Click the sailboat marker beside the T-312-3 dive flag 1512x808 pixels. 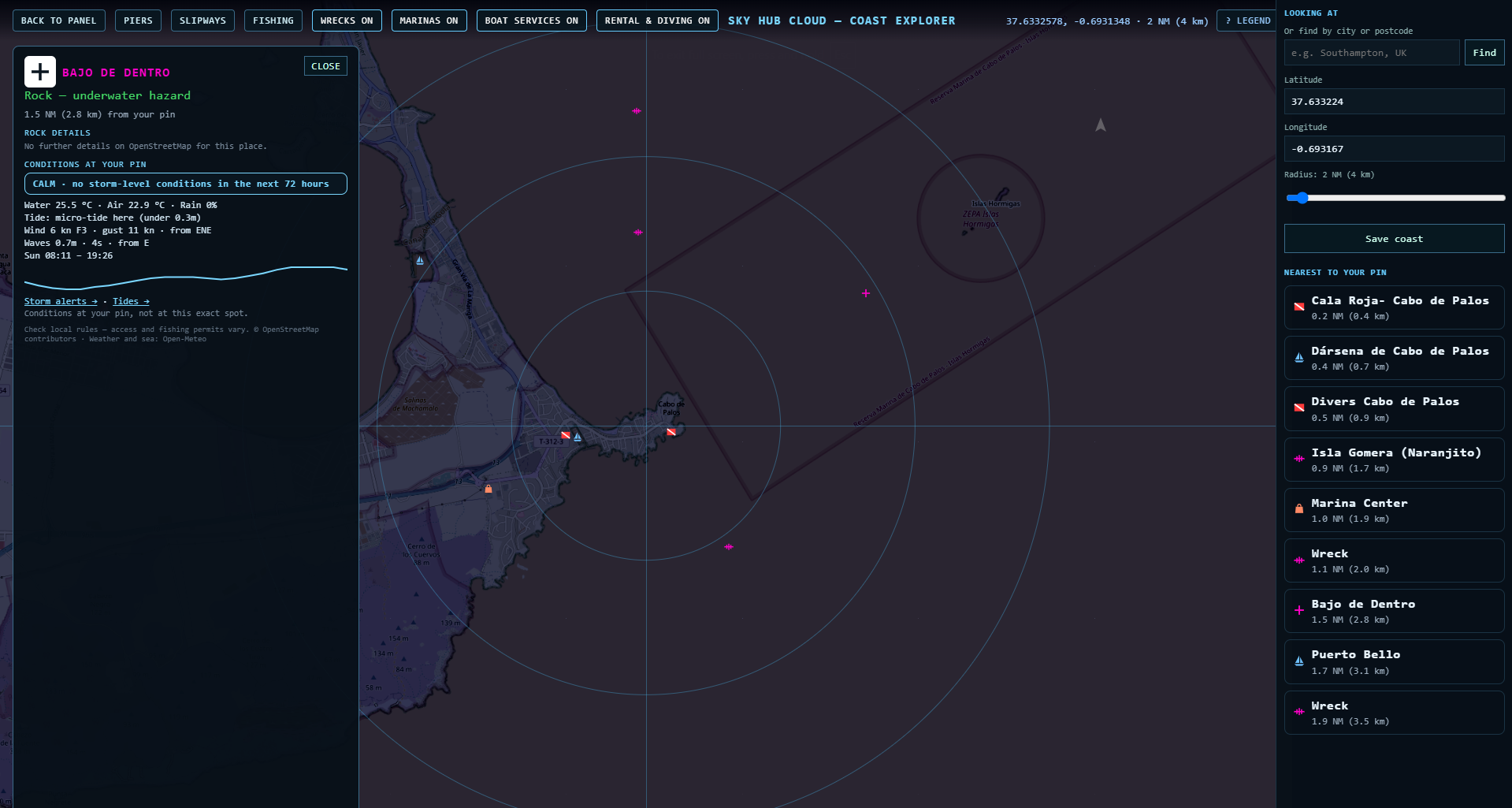point(578,437)
